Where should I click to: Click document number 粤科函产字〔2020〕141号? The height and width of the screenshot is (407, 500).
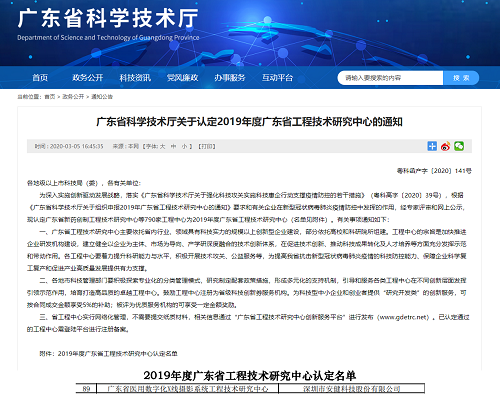(434, 171)
